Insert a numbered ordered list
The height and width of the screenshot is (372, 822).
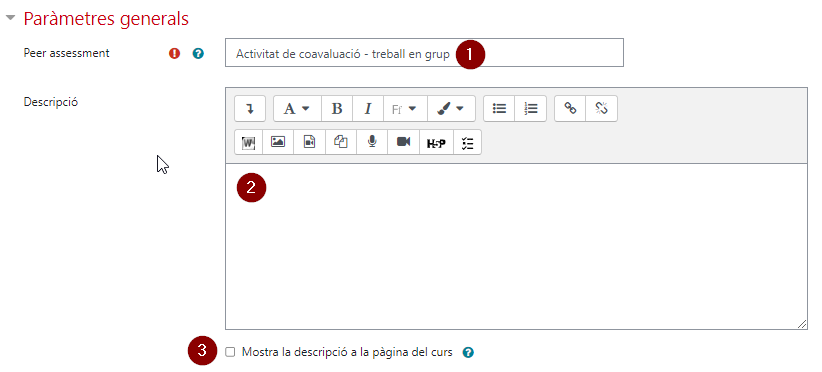pos(531,108)
